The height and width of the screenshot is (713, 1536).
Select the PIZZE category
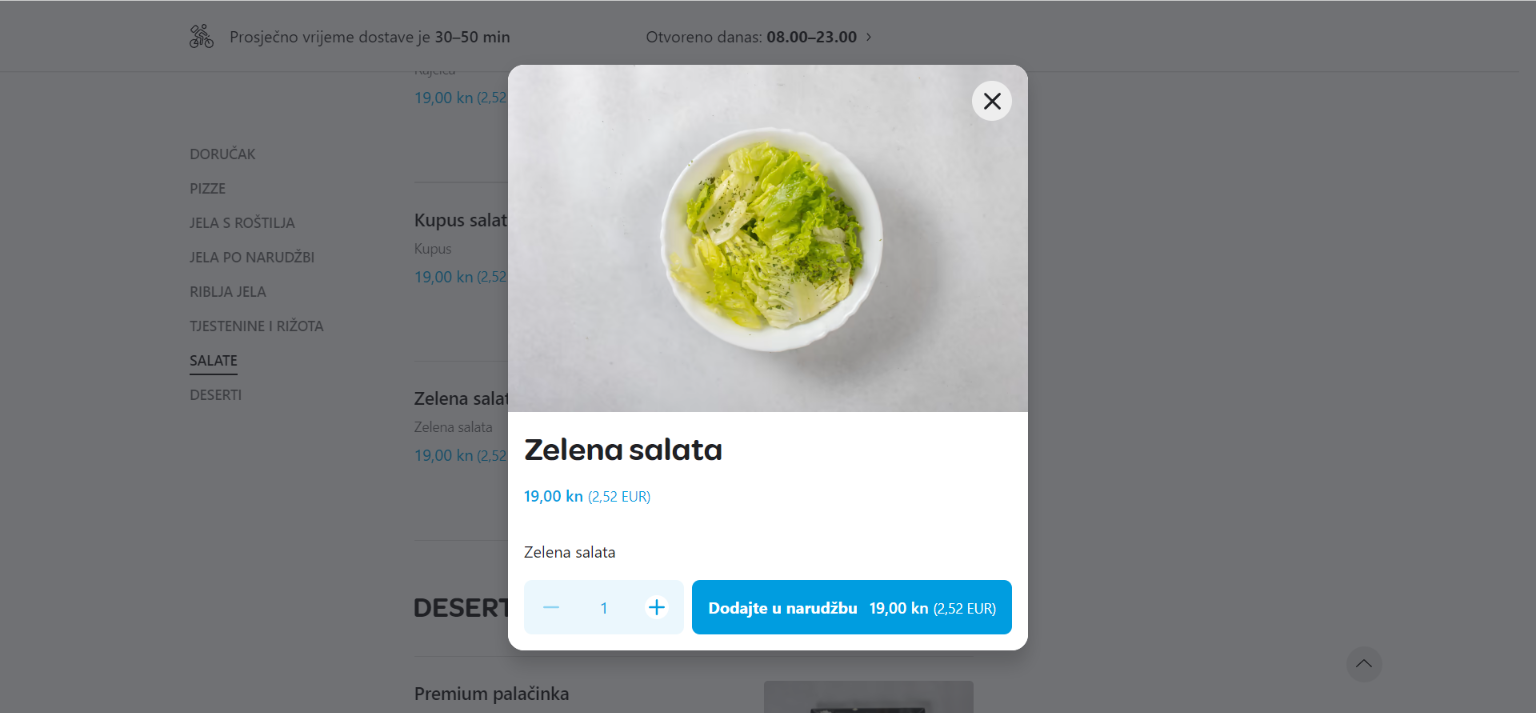208,188
